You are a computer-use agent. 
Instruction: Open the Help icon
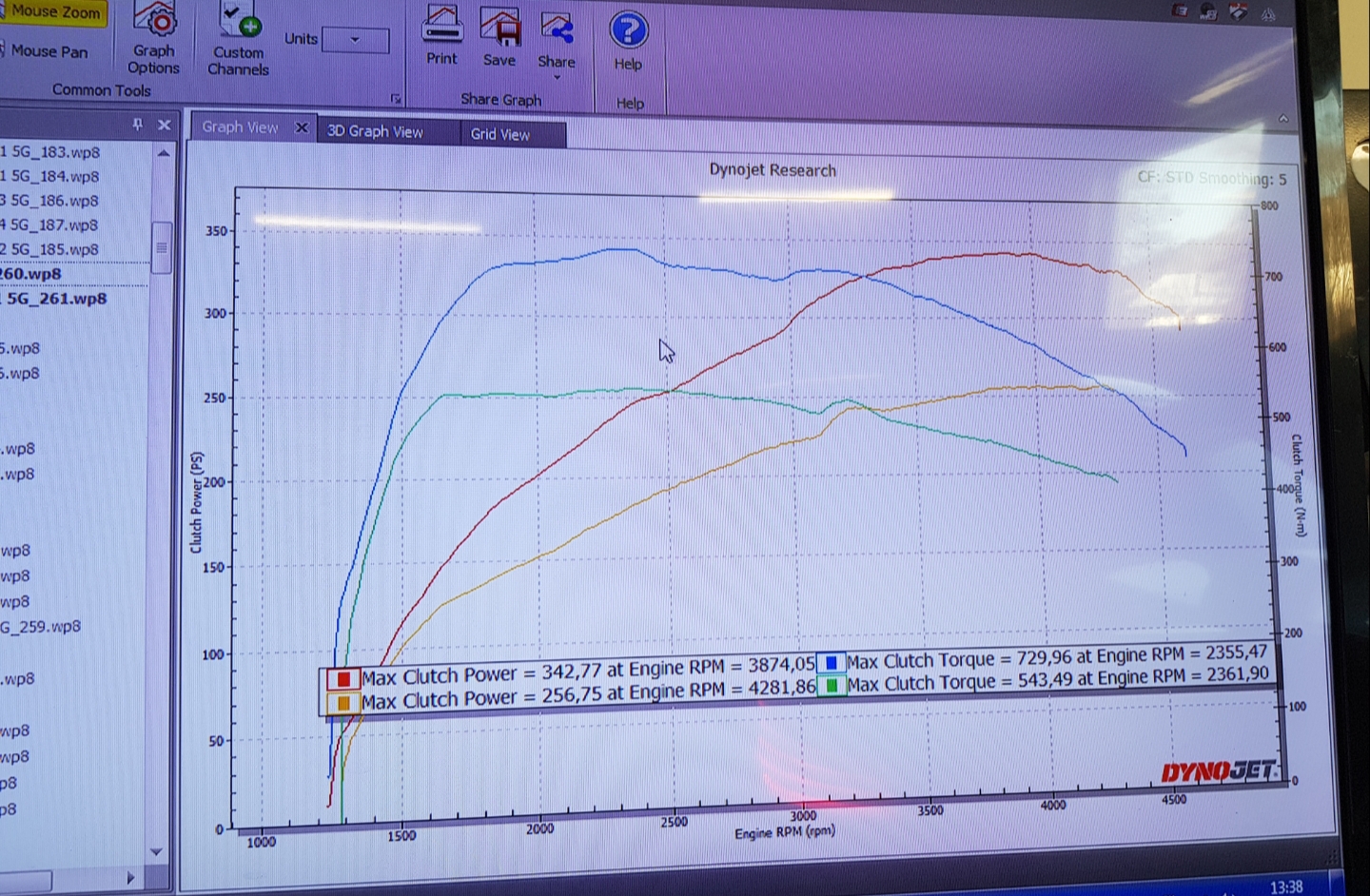628,30
